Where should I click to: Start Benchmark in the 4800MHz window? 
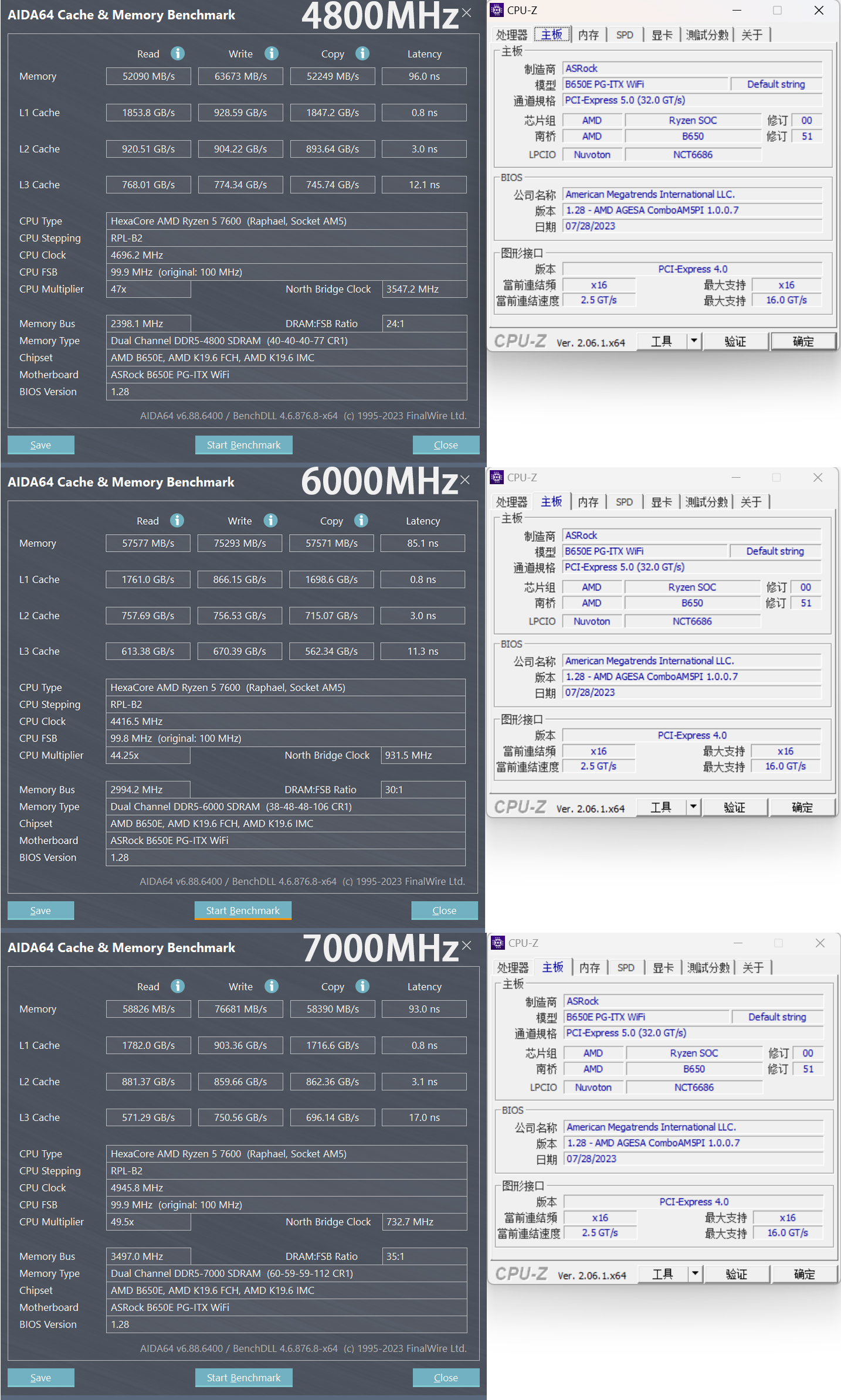(x=243, y=445)
